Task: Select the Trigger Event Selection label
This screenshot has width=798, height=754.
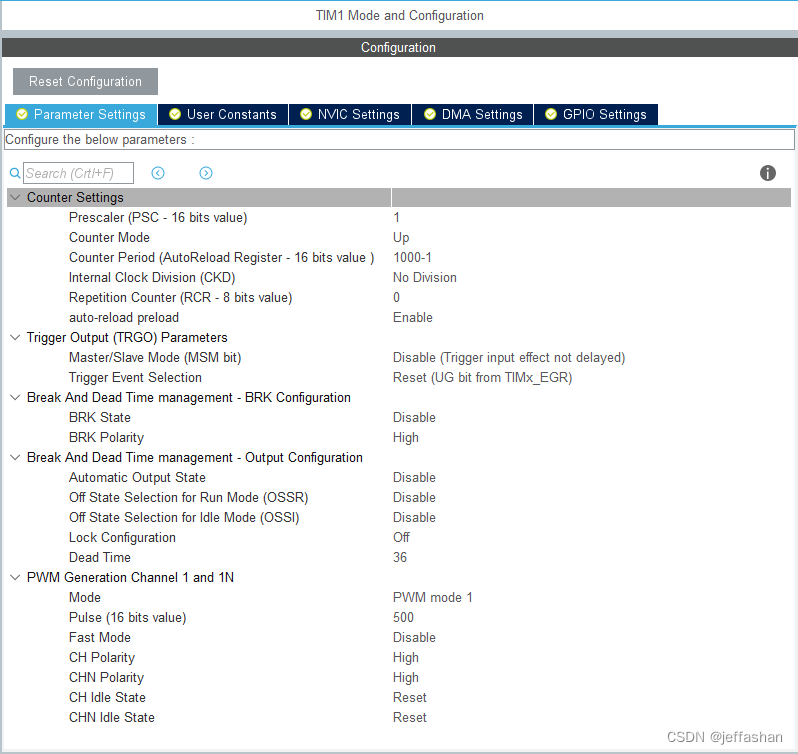Action: (x=135, y=378)
